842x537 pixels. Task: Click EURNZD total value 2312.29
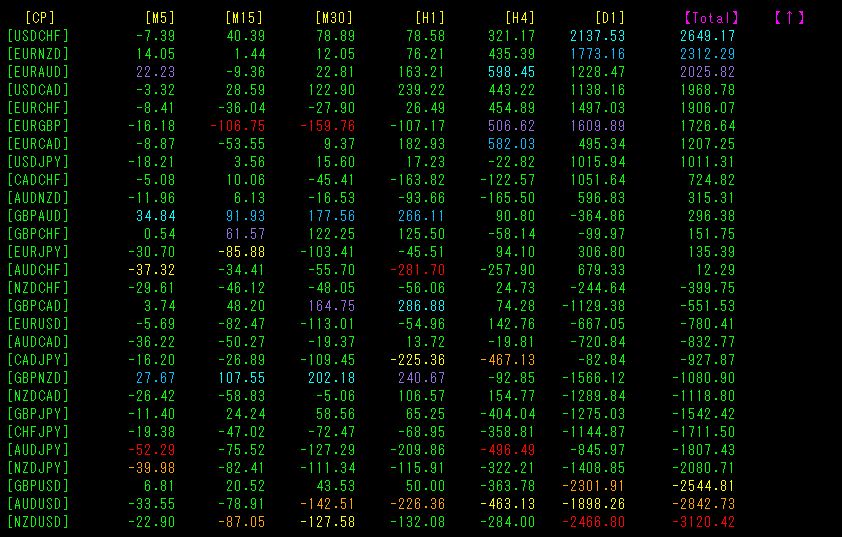(x=707, y=54)
